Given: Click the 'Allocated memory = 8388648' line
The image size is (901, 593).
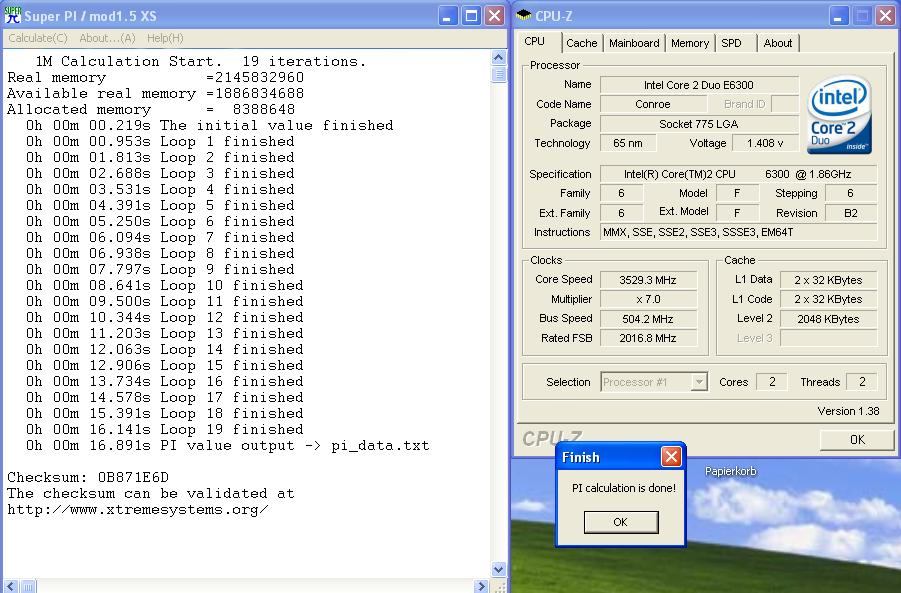Looking at the screenshot, I should tap(151, 110).
